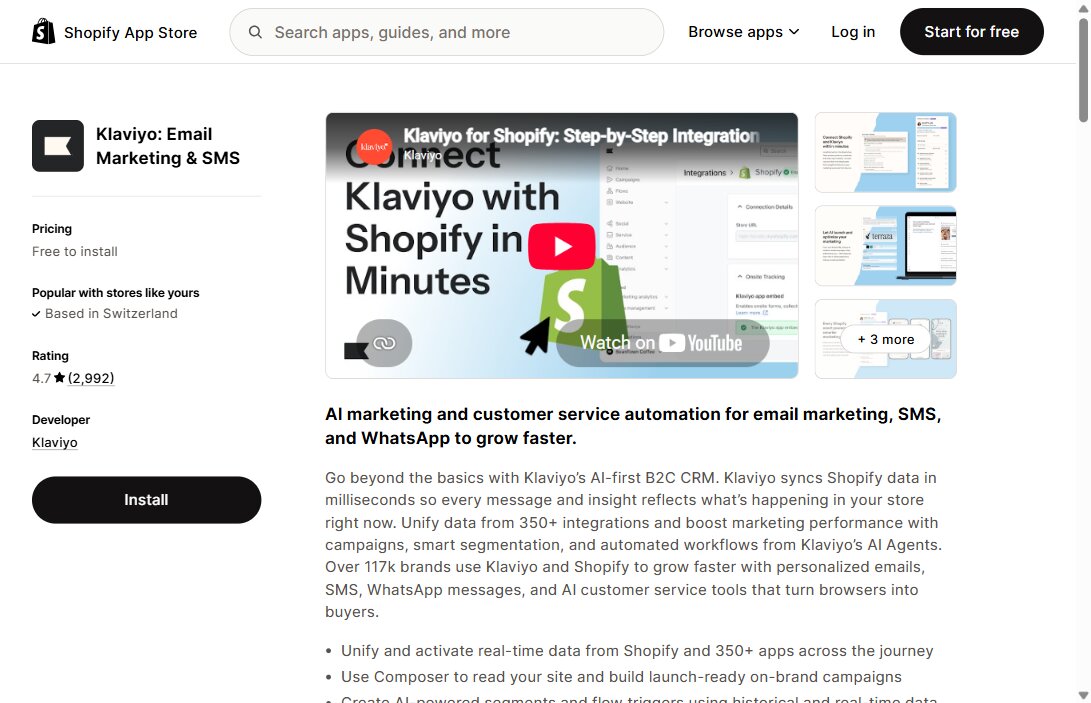Open the second screenshot thumbnail with the laptop

885,246
